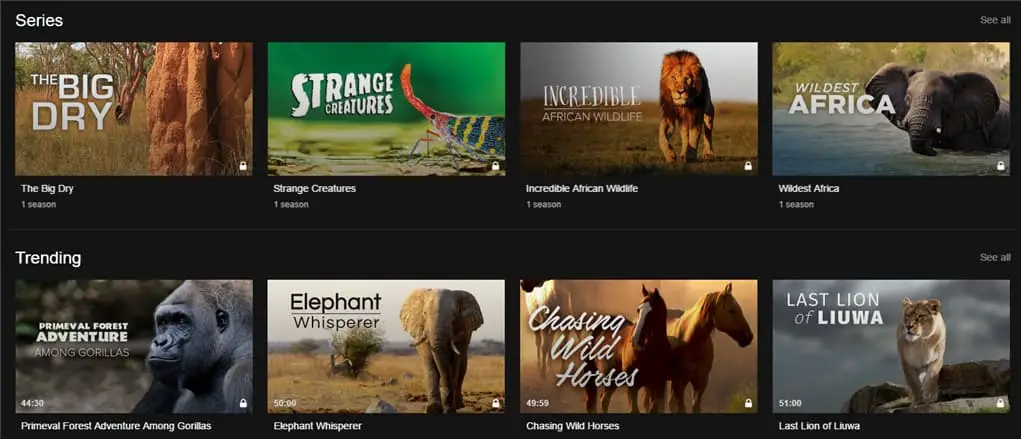The width and height of the screenshot is (1021, 439).
Task: Click lock icon on Primeval Forest Adventure thumbnail
Action: pos(243,403)
